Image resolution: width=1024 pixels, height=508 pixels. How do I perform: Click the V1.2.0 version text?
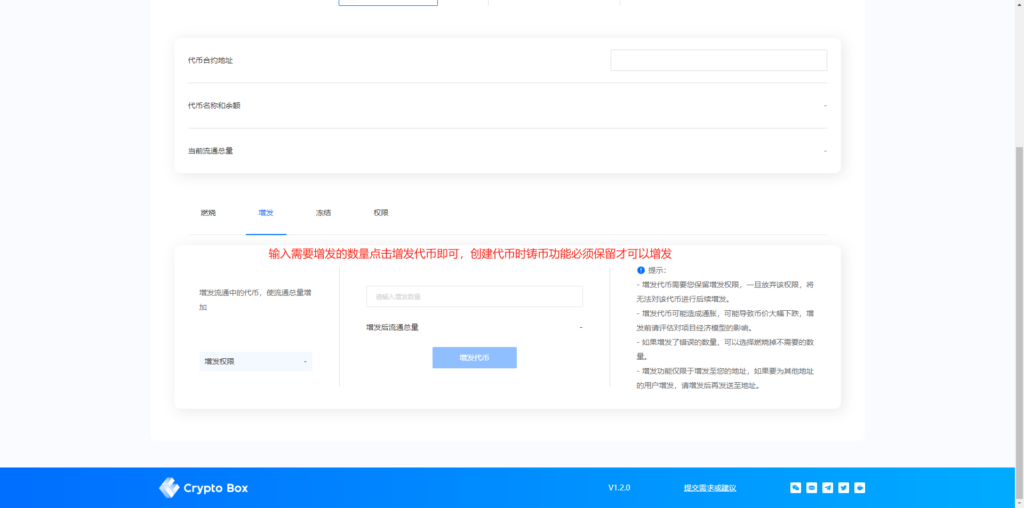(x=619, y=488)
